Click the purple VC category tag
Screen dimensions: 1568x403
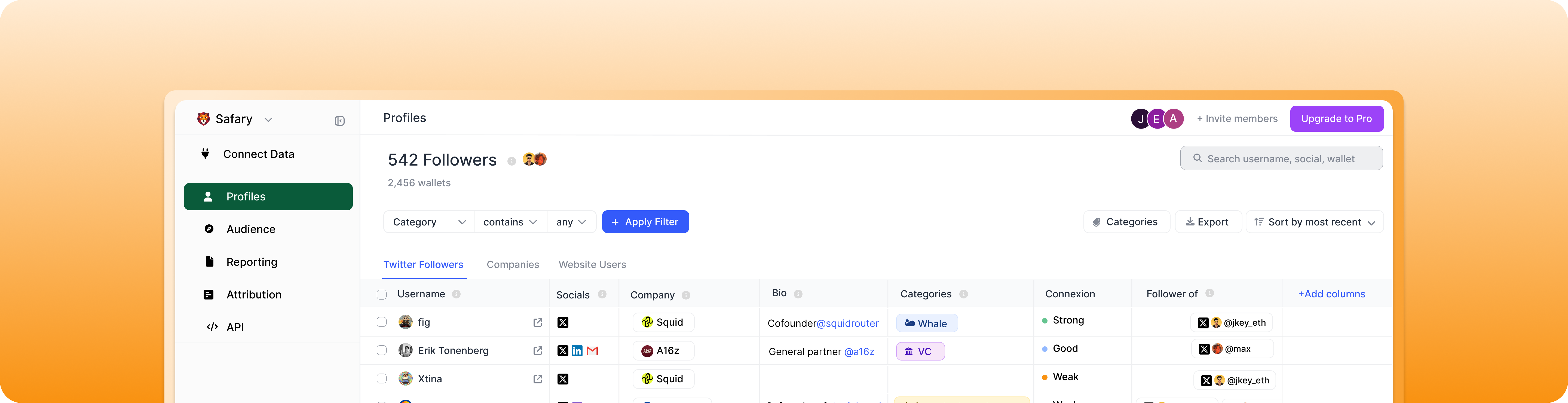tap(920, 351)
